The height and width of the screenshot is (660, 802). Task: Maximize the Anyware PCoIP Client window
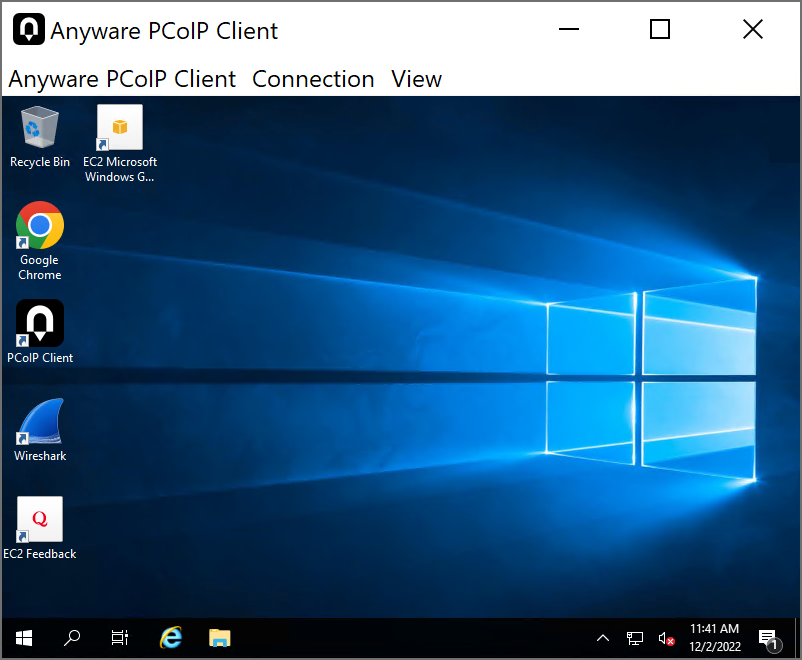coord(660,30)
